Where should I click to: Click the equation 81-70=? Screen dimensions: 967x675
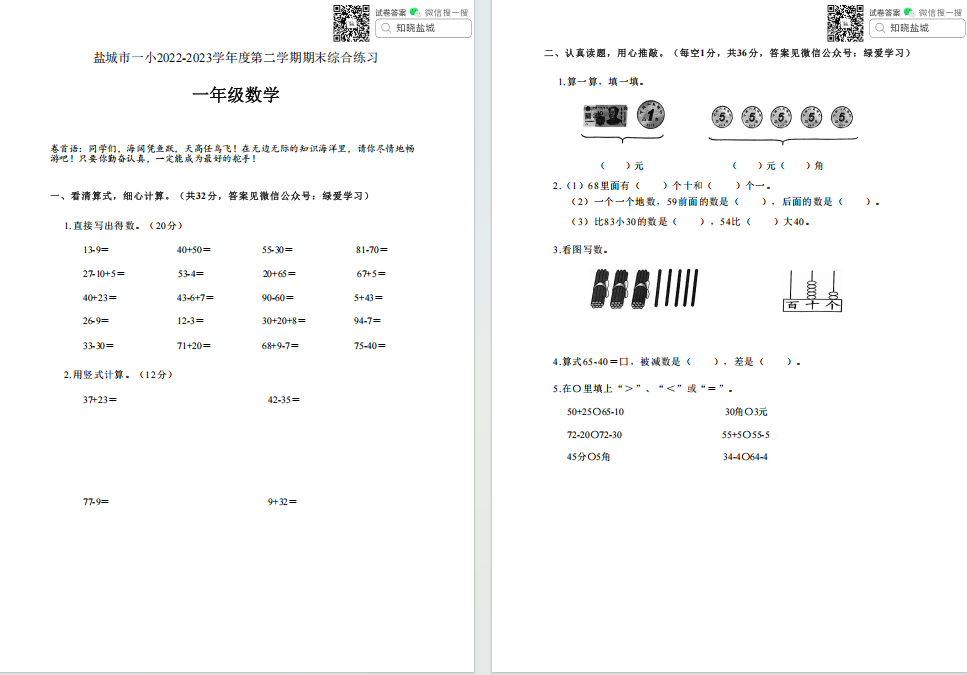(x=372, y=250)
